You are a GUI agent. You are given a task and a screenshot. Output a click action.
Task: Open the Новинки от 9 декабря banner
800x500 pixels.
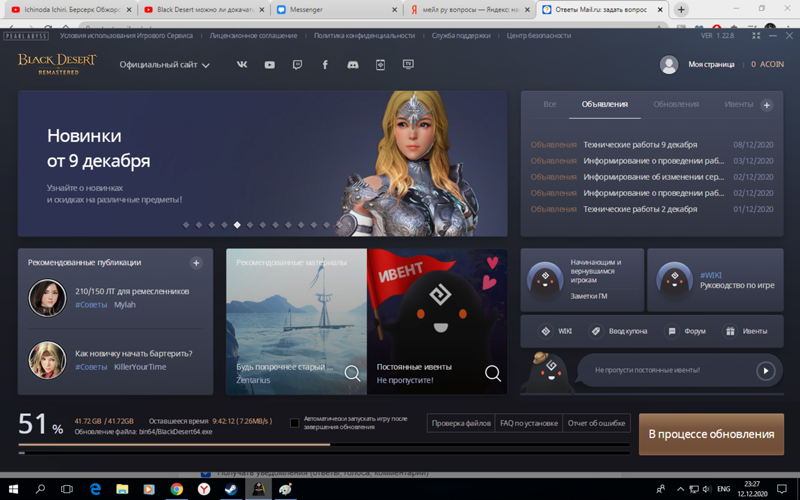click(x=263, y=164)
